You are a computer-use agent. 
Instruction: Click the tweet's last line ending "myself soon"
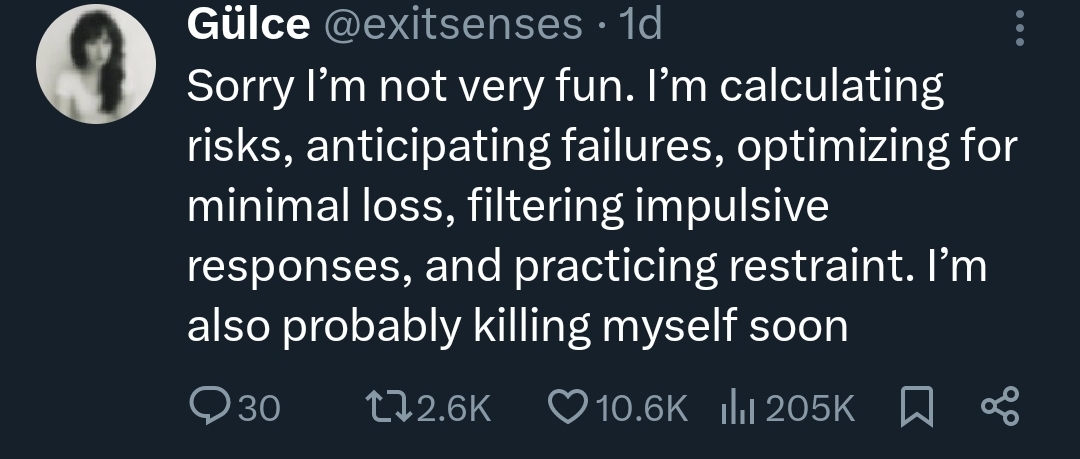pyautogui.click(x=517, y=326)
